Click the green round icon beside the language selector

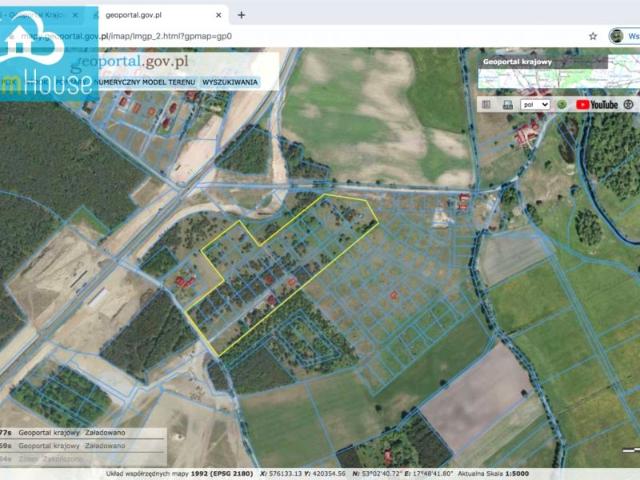pos(562,104)
